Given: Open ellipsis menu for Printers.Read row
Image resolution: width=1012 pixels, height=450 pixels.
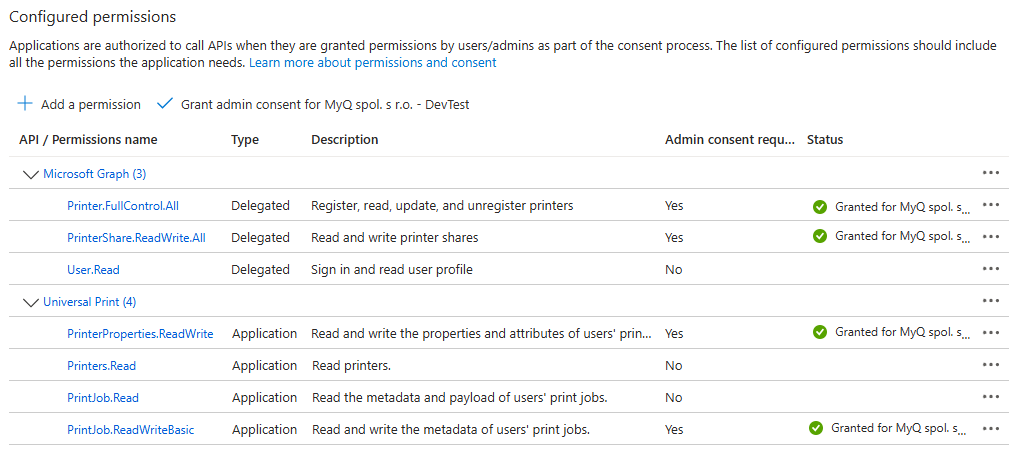Looking at the screenshot, I should 991,365.
